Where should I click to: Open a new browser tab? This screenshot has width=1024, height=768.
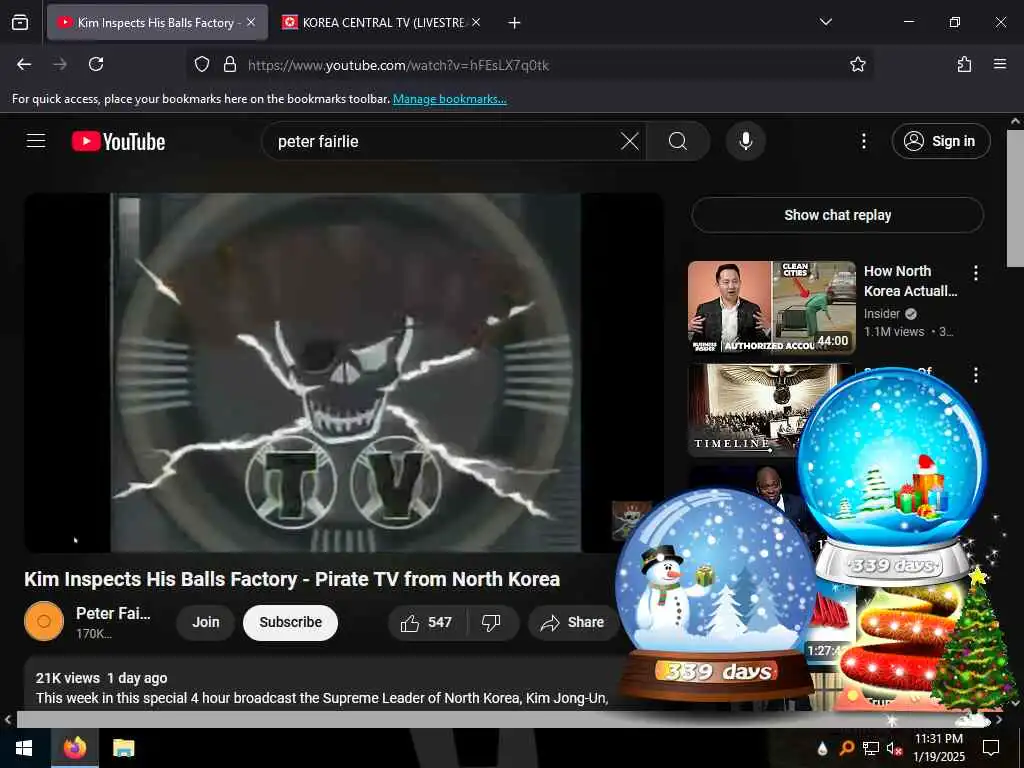tap(515, 23)
